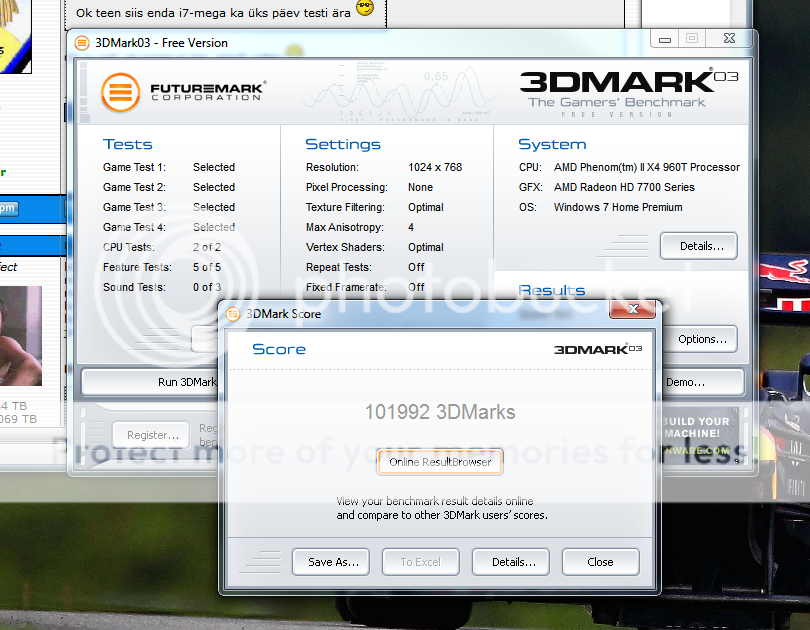Screen dimensions: 810x630
Task: Click the 3DMark Score dialog title icon
Action: click(x=233, y=314)
